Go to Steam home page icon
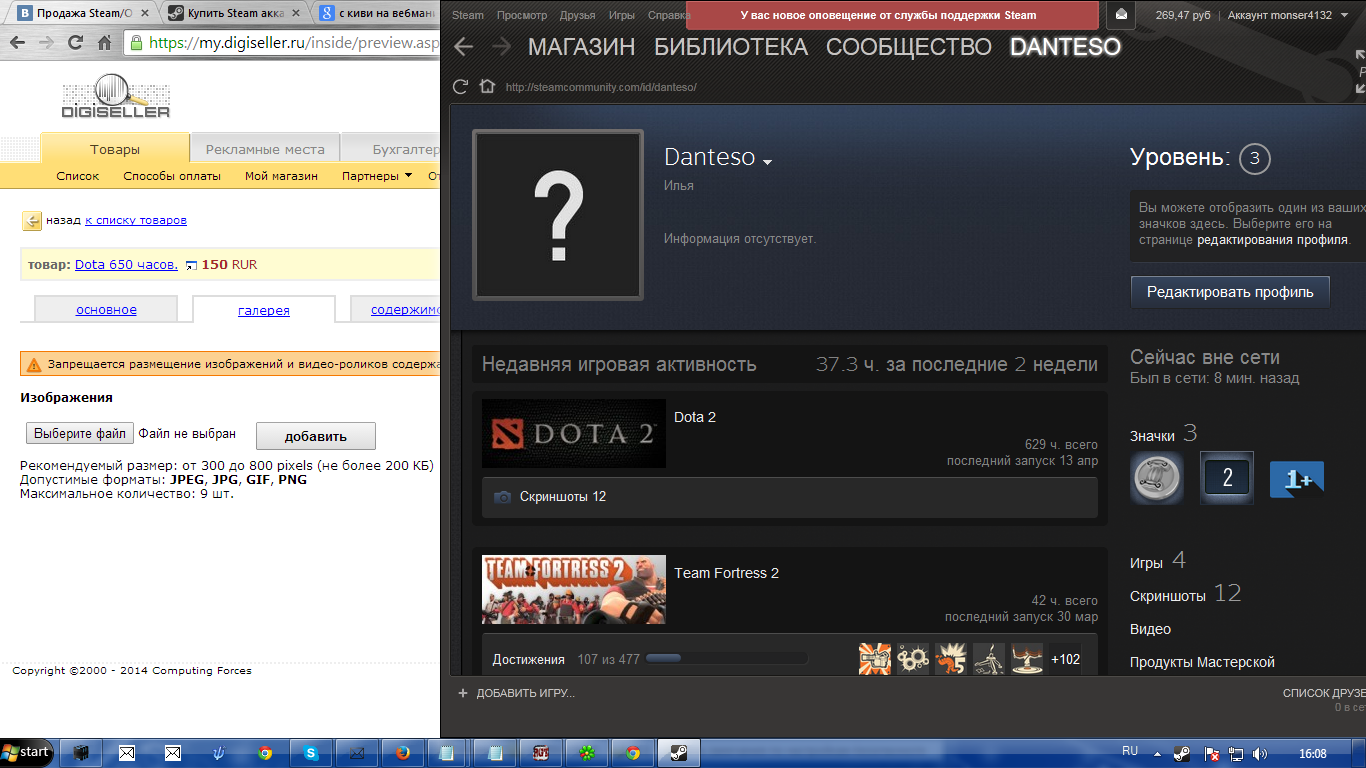 487,87
